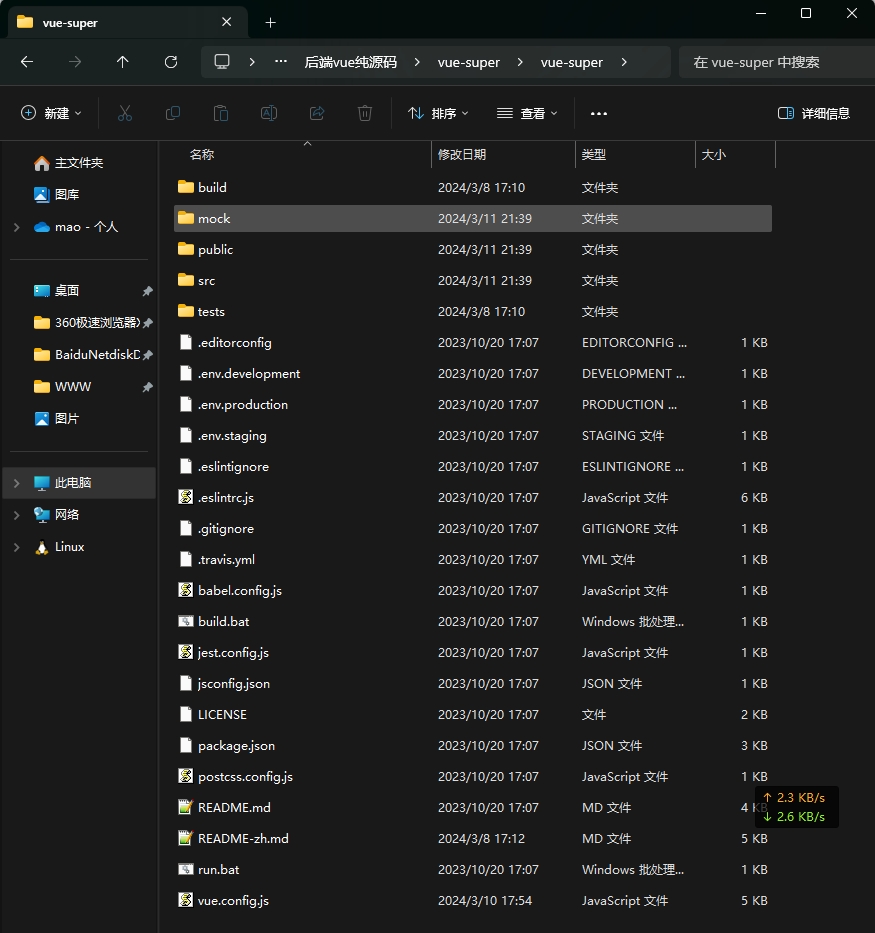Click the Share icon in toolbar

coord(317,114)
